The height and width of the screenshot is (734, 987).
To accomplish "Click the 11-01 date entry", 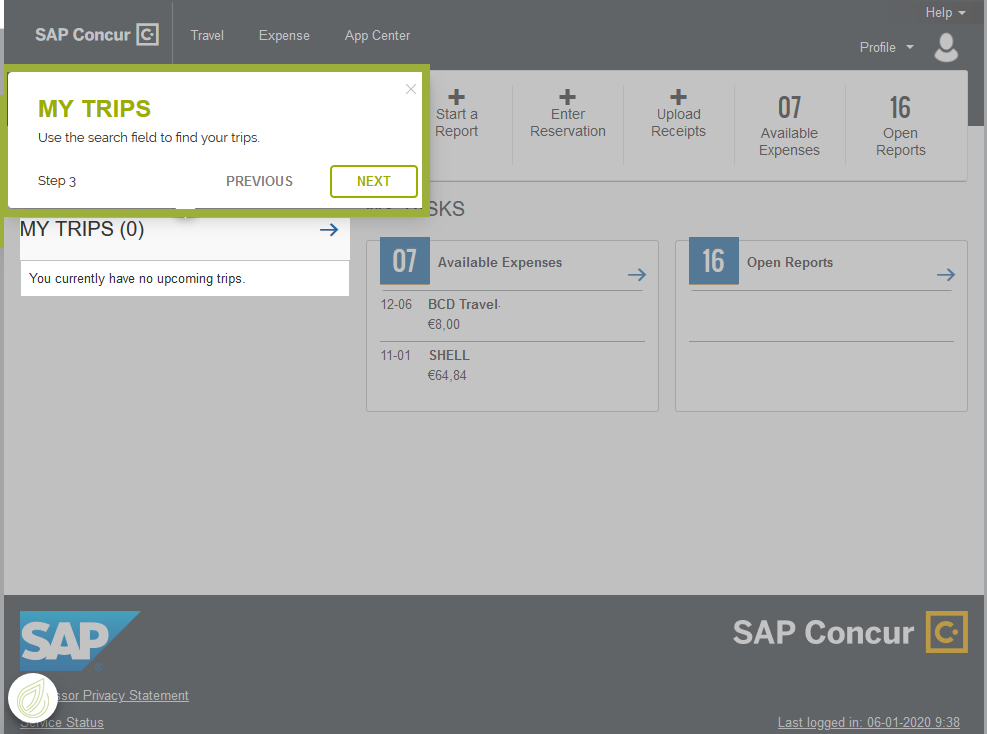I will (395, 356).
